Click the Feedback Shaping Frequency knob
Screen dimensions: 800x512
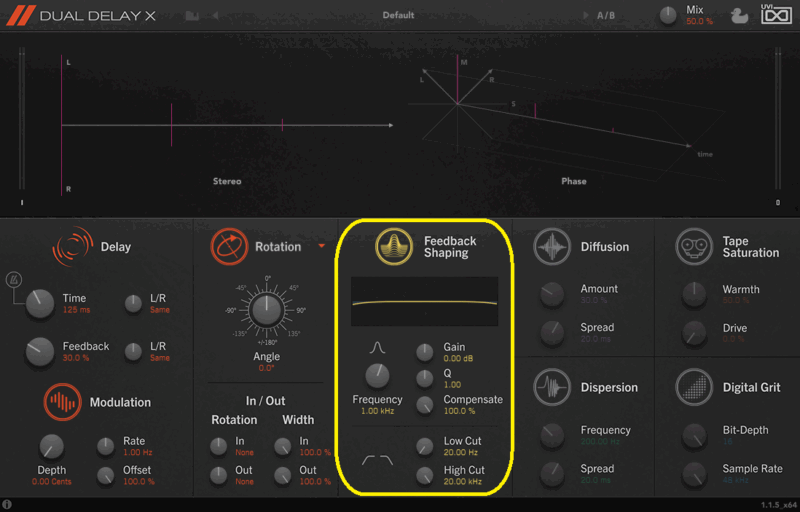pos(377,376)
